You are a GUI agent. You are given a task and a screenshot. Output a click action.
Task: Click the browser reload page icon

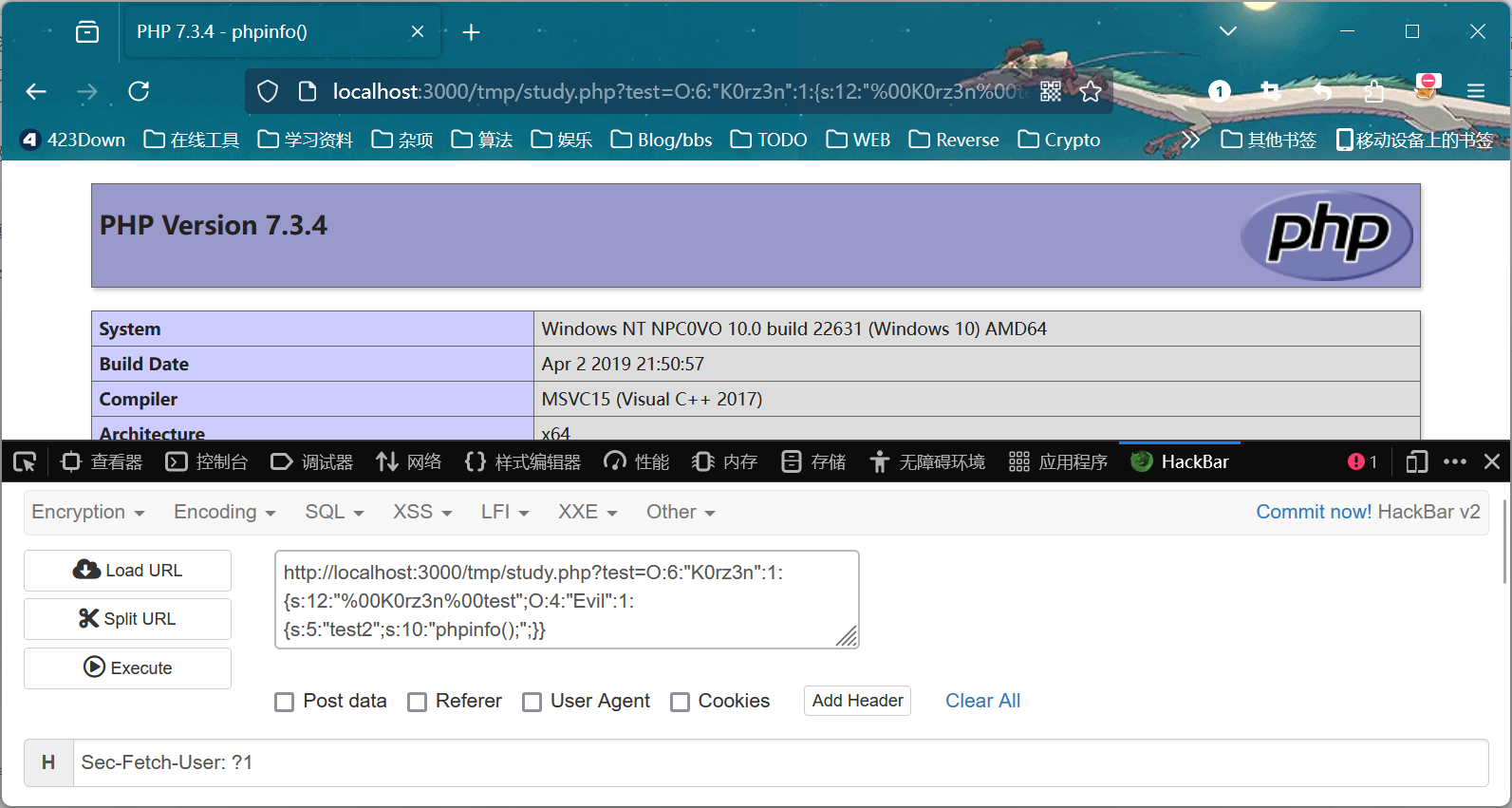[139, 91]
